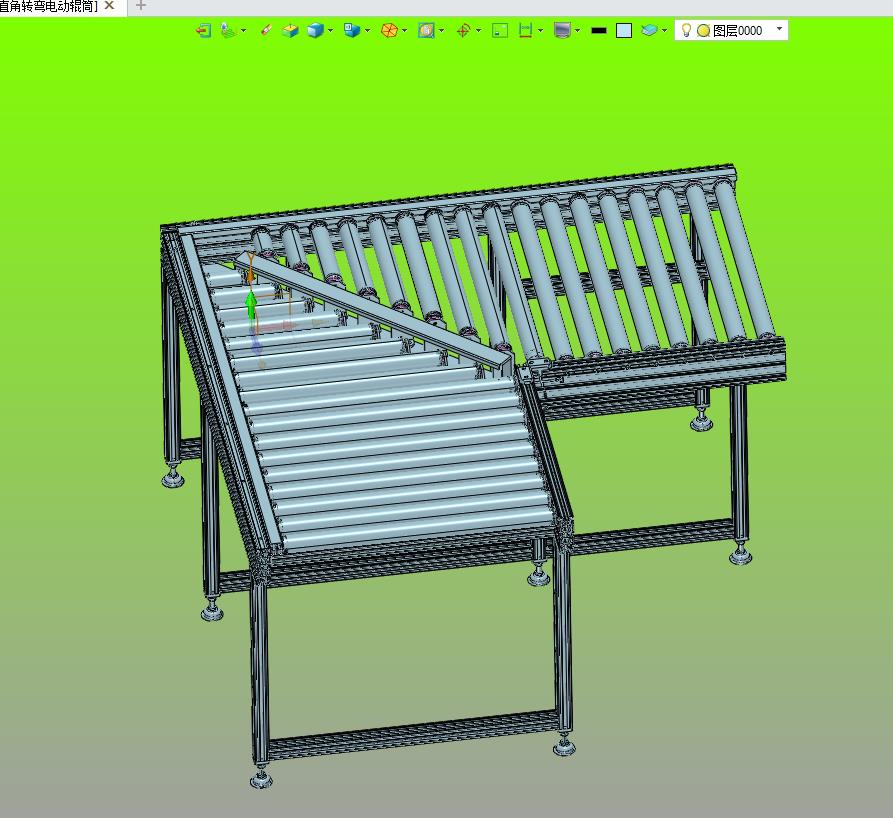Click the yellow circle layer color icon
This screenshot has height=818, width=893.
703,31
